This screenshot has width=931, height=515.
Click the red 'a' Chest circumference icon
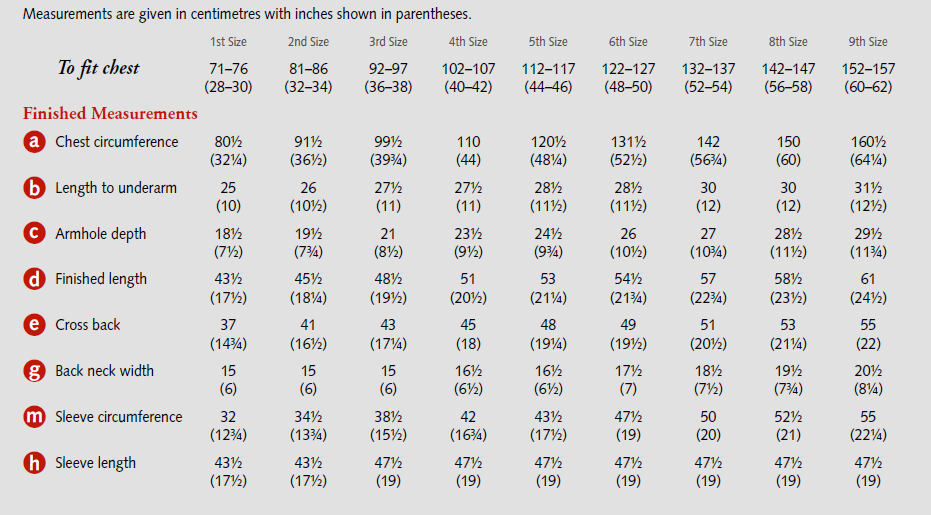point(35,142)
